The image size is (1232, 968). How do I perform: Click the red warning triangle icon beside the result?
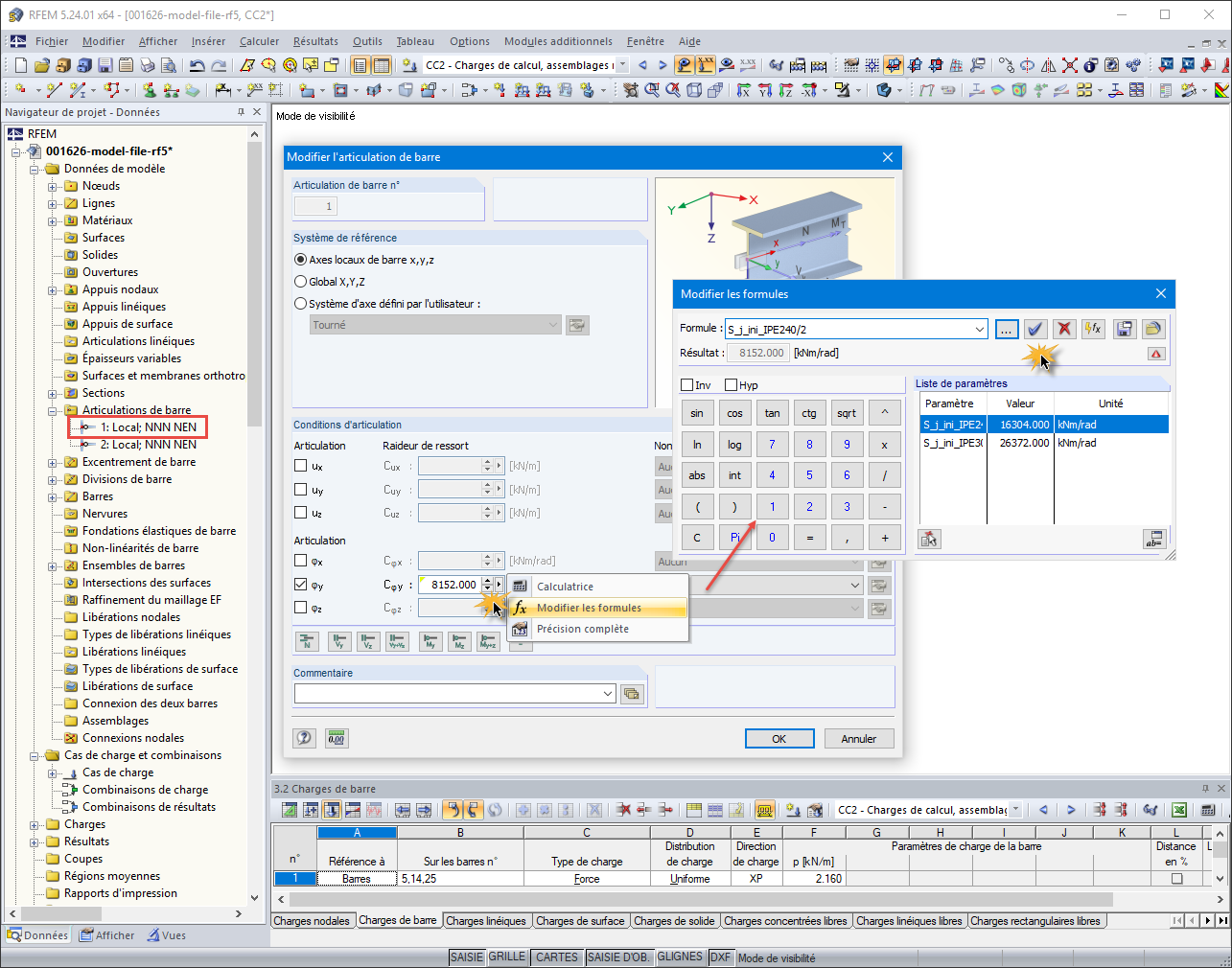point(1155,354)
